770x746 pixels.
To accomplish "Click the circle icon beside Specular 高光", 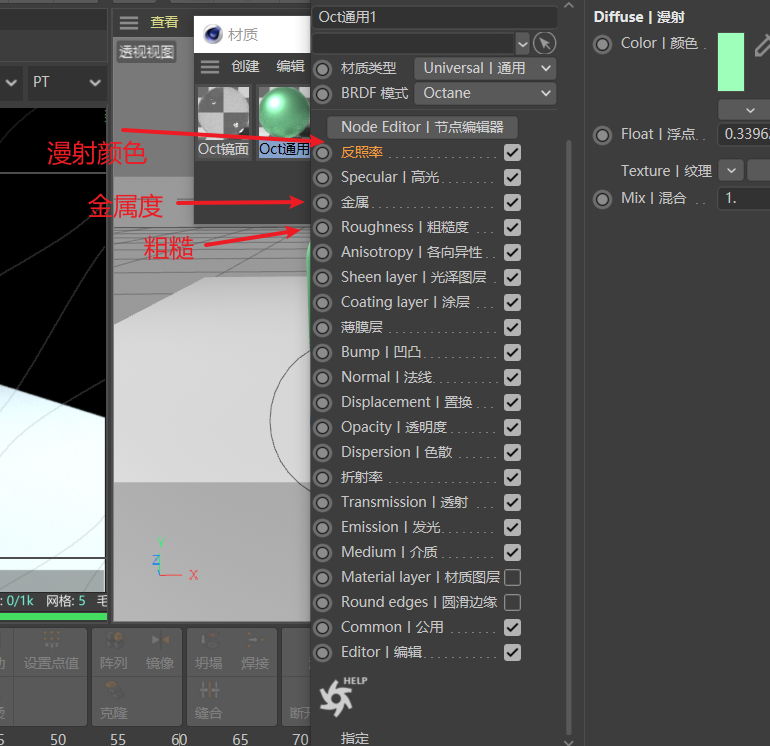I will tap(323, 178).
